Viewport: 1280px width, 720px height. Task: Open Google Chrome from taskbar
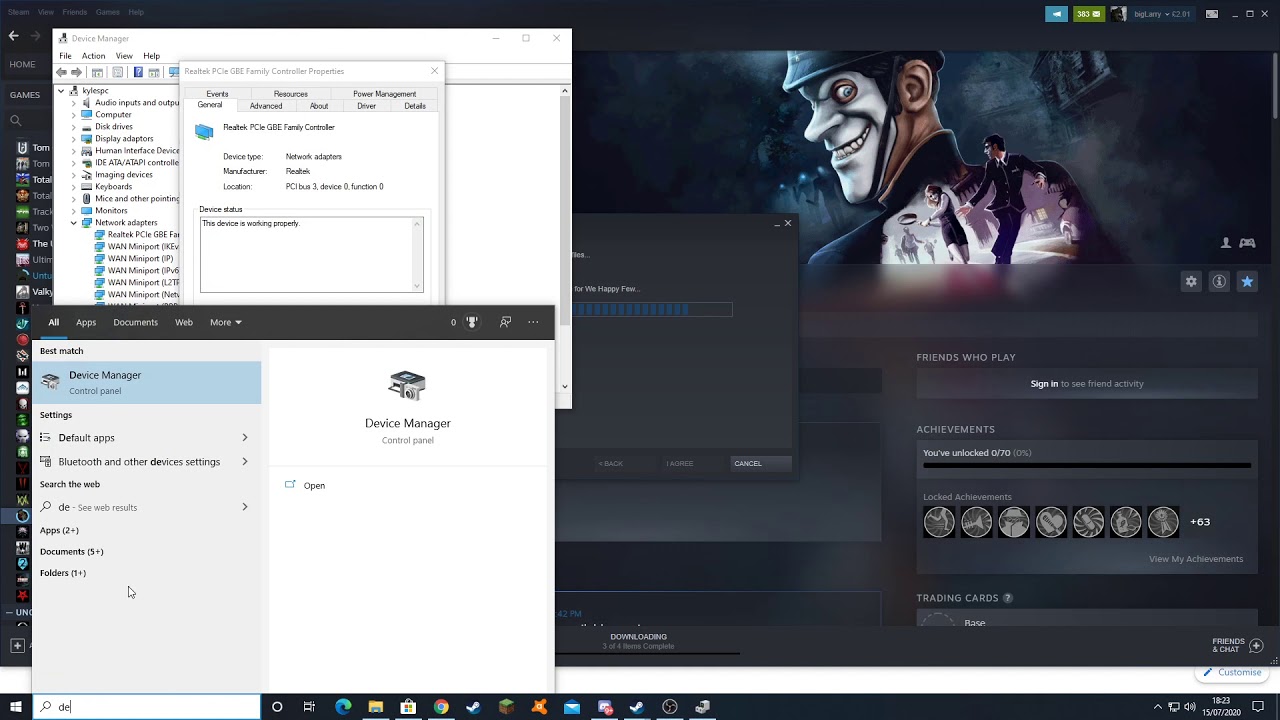441,707
